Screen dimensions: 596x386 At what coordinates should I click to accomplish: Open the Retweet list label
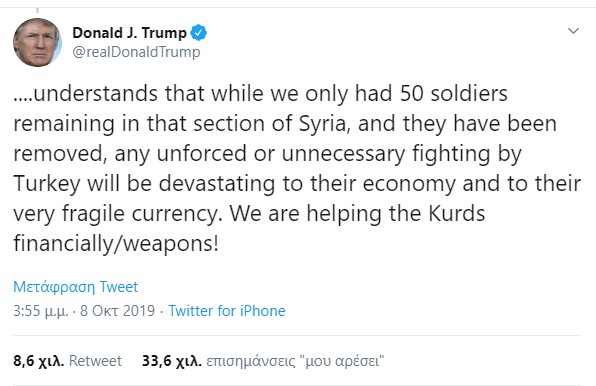(x=95, y=361)
